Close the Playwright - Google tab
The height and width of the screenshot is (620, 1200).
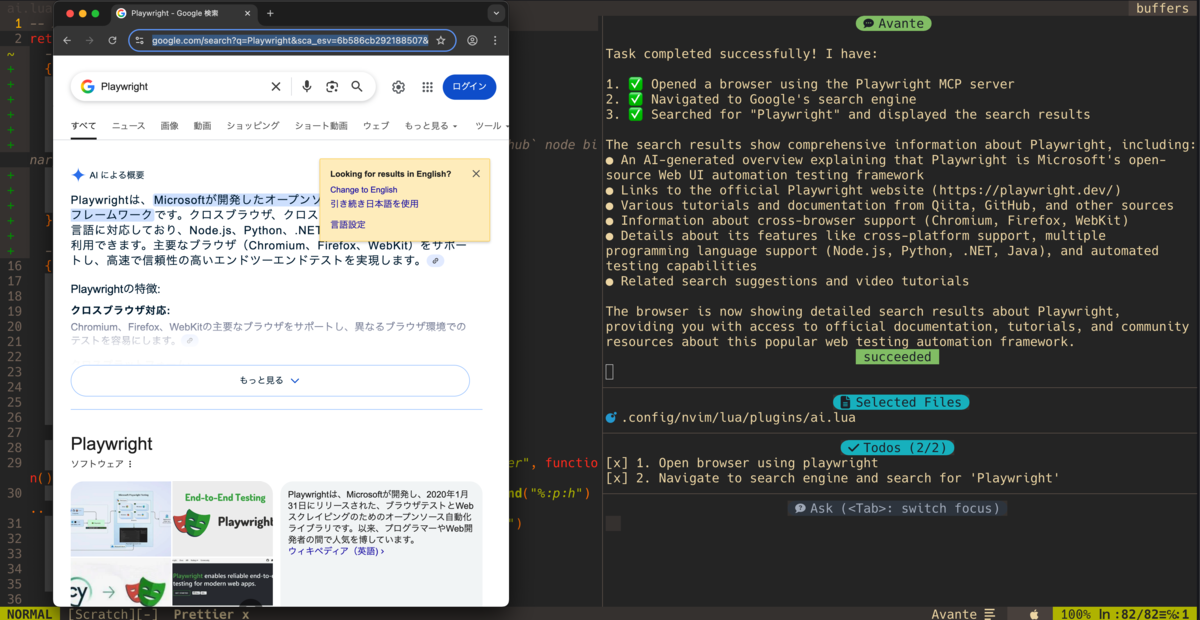click(248, 13)
